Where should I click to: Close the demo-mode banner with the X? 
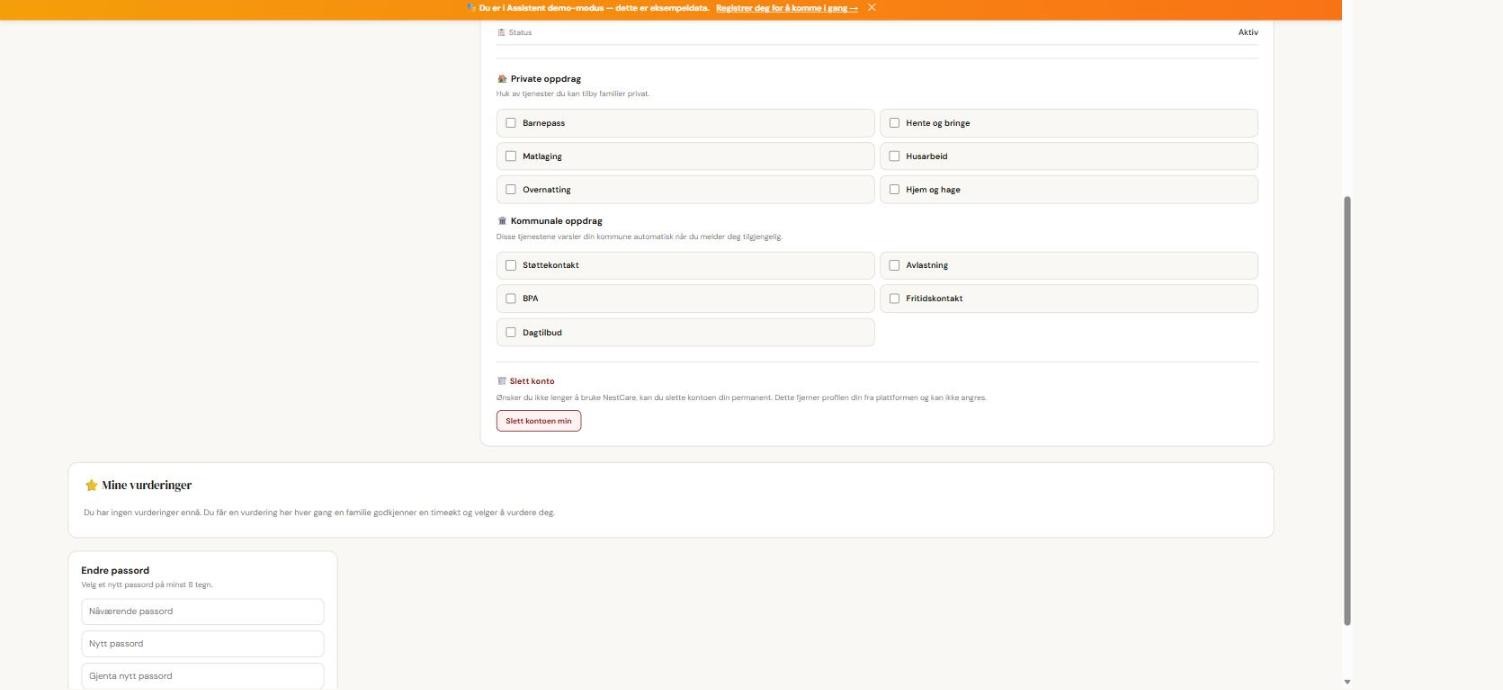point(872,8)
